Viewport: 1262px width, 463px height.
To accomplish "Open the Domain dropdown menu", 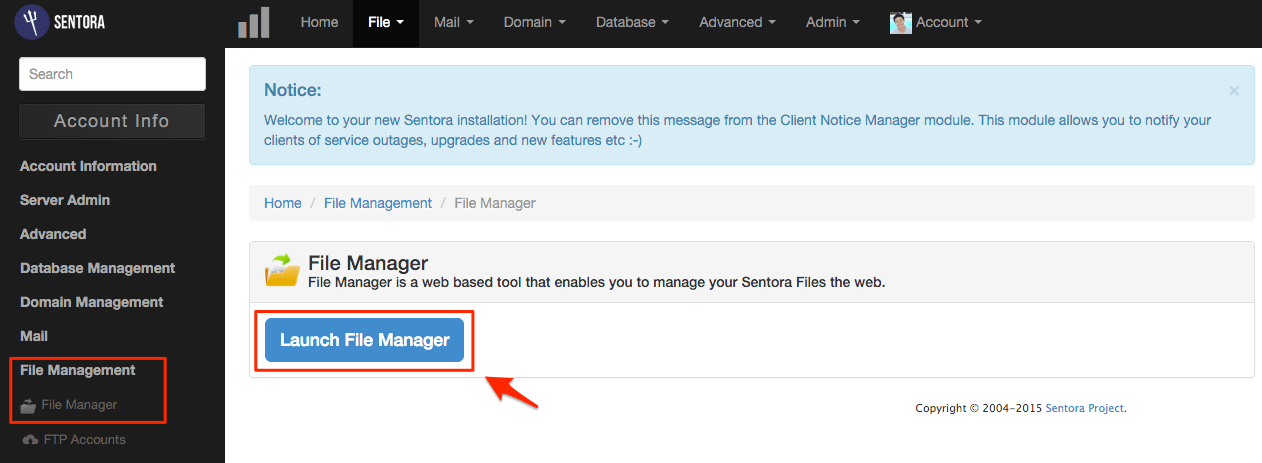I will pos(534,23).
